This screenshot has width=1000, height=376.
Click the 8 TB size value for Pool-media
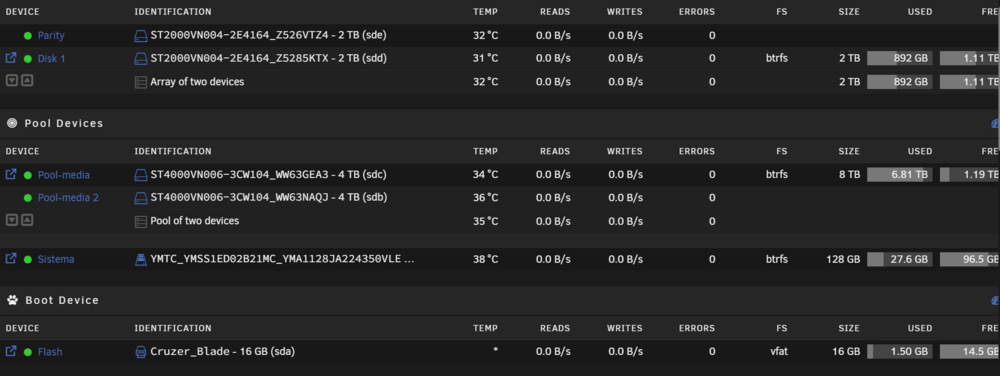[849, 175]
